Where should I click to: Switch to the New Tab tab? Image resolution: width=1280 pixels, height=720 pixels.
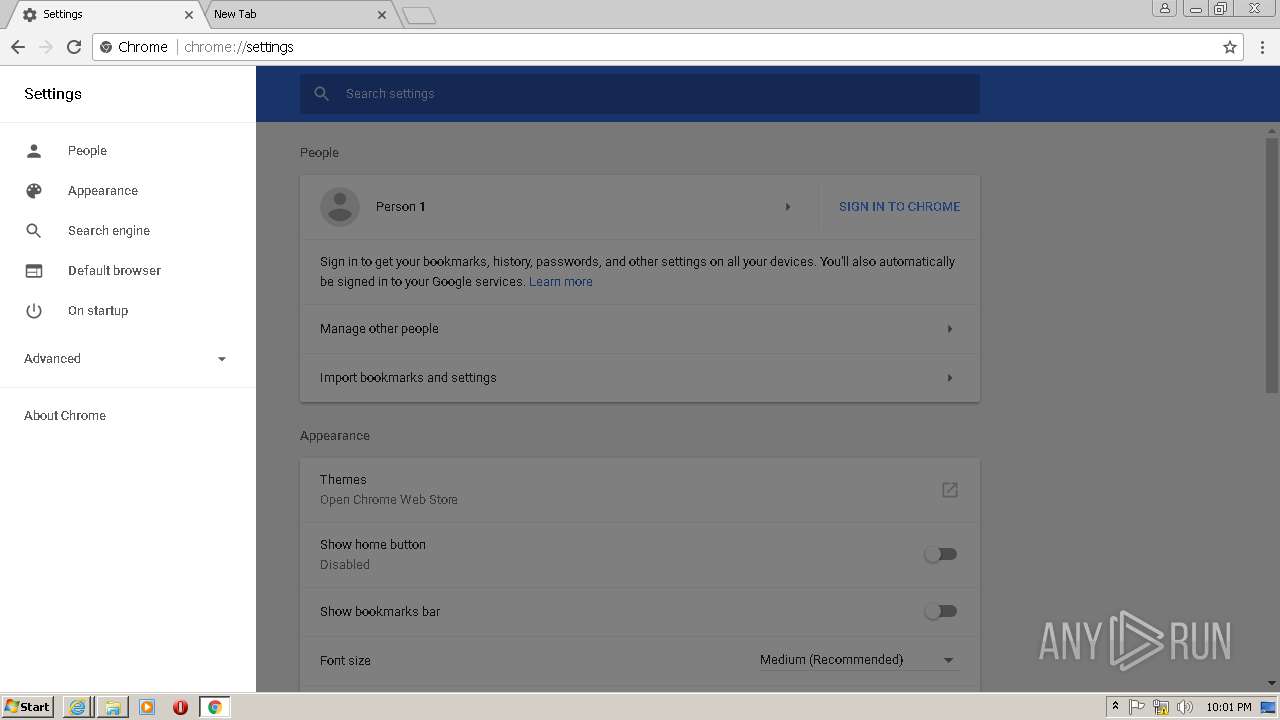(x=298, y=15)
